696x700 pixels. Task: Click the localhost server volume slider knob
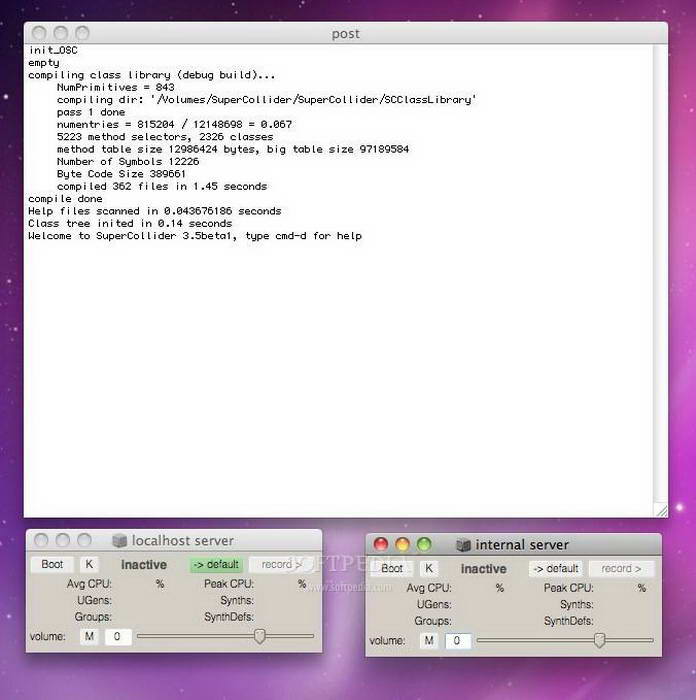259,636
